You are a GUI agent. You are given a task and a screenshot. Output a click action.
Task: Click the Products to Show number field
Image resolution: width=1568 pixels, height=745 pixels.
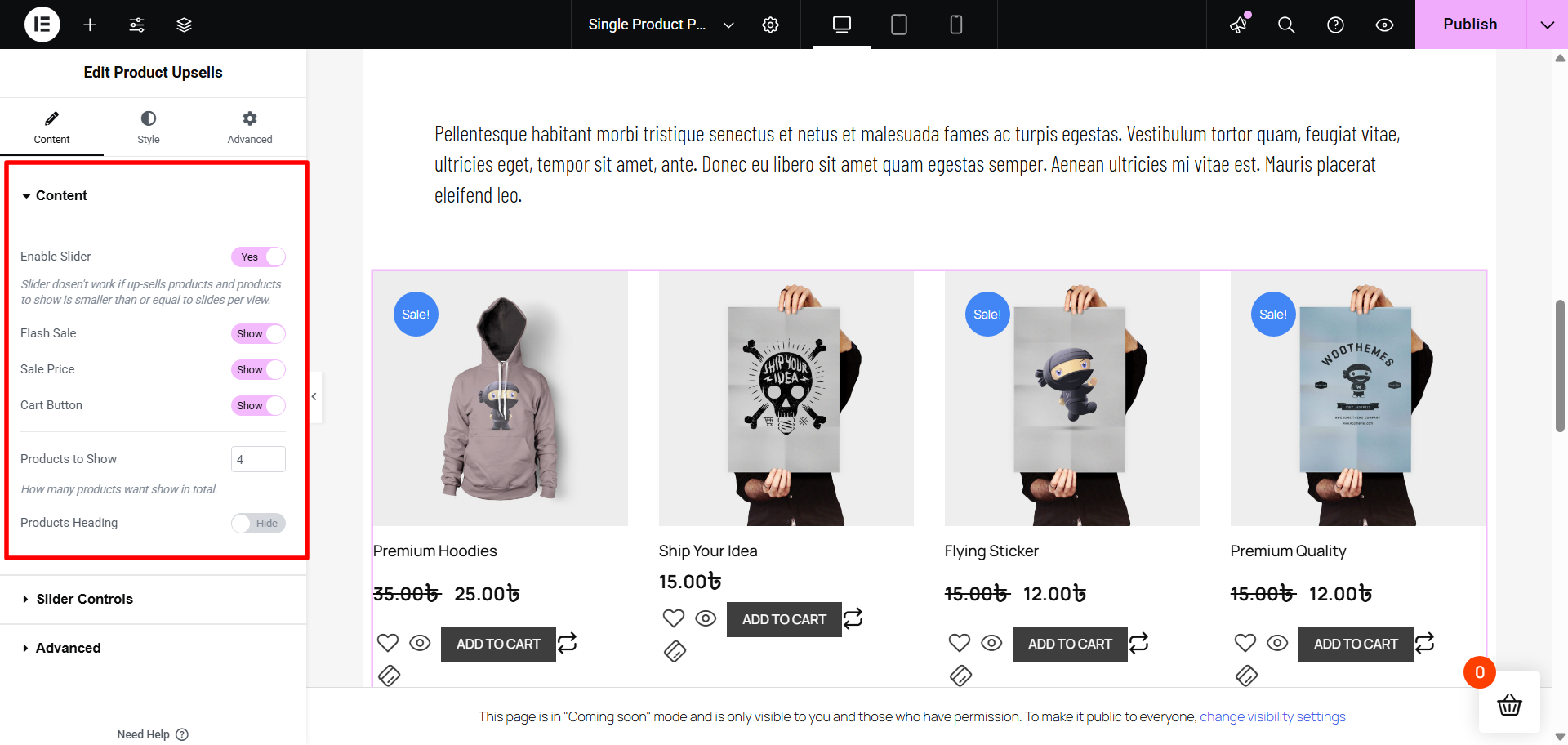[x=258, y=459]
